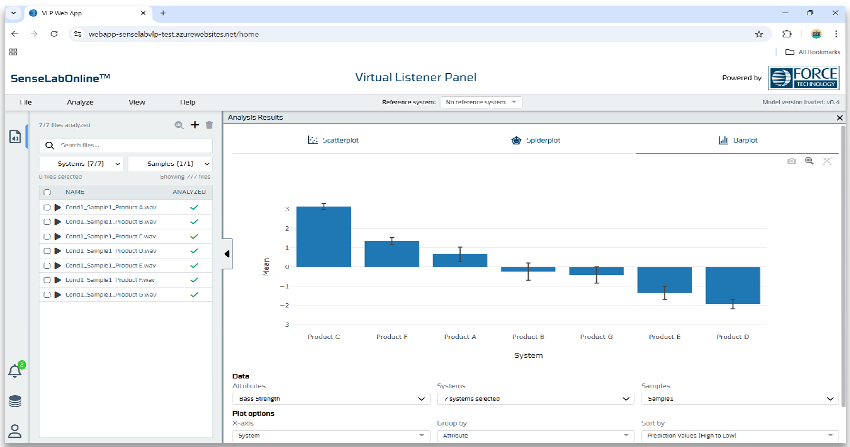Image resolution: width=850 pixels, height=447 pixels.
Task: Click the zoom magnifier above the barplot
Action: [809, 161]
